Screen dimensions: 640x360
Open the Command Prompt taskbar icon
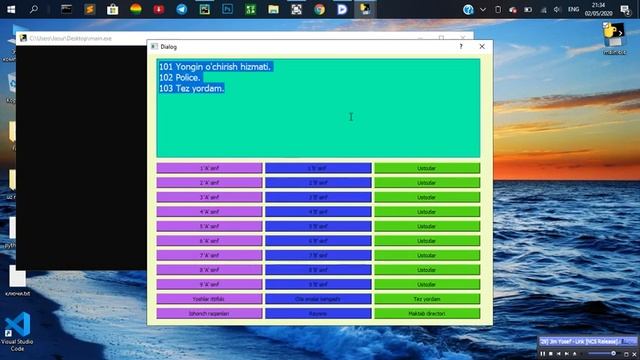[x=66, y=9]
